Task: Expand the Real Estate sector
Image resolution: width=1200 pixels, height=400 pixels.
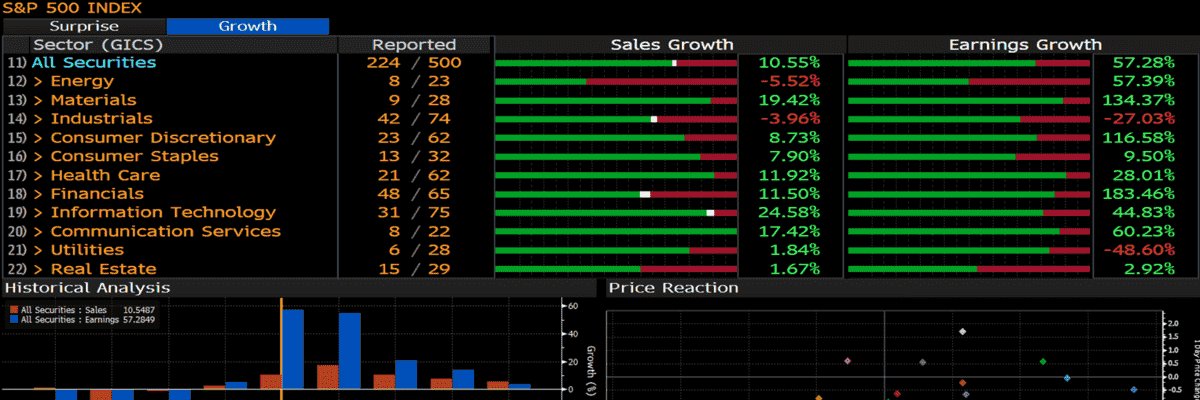Action: click(94, 268)
